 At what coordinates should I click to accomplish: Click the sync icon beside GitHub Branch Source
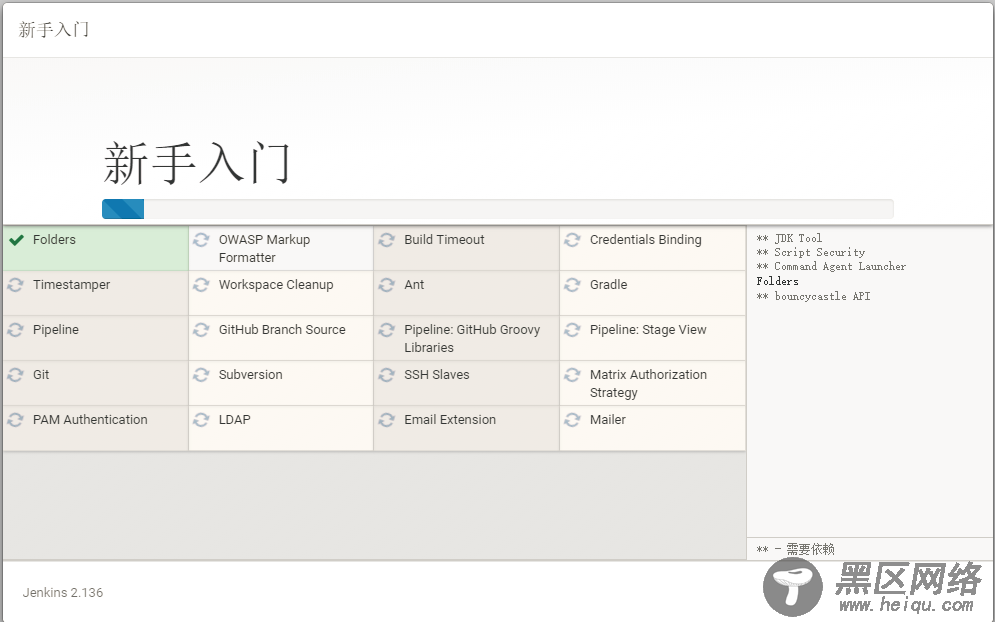coord(201,330)
